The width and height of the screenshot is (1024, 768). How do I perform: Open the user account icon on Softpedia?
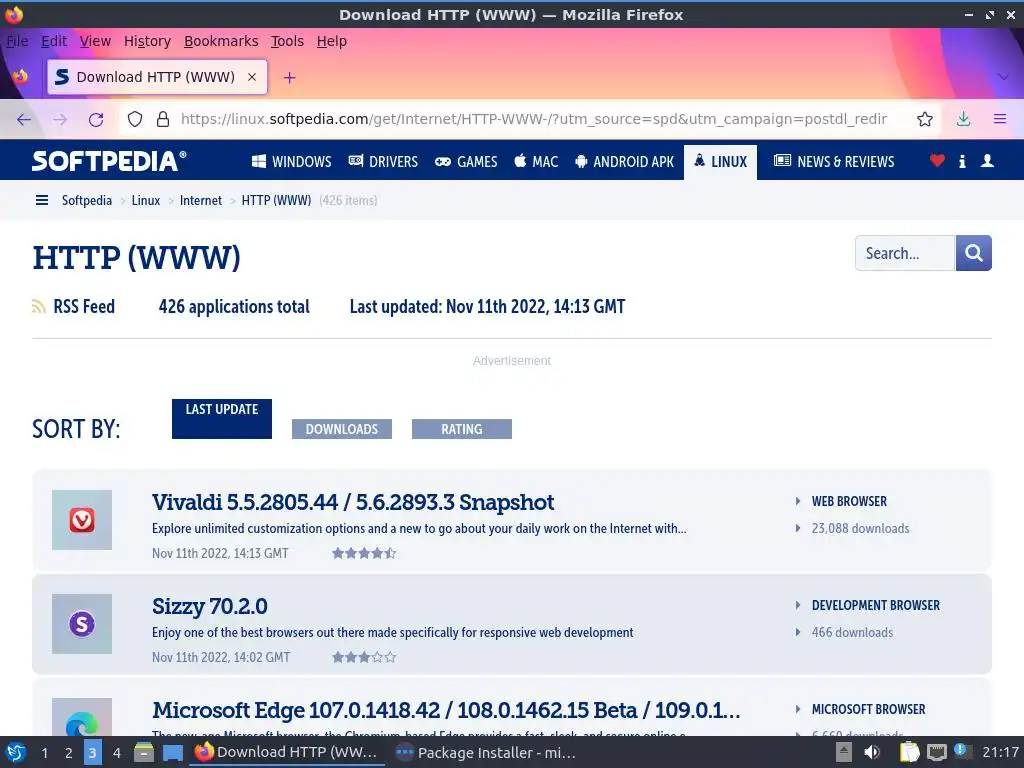pyautogui.click(x=987, y=161)
